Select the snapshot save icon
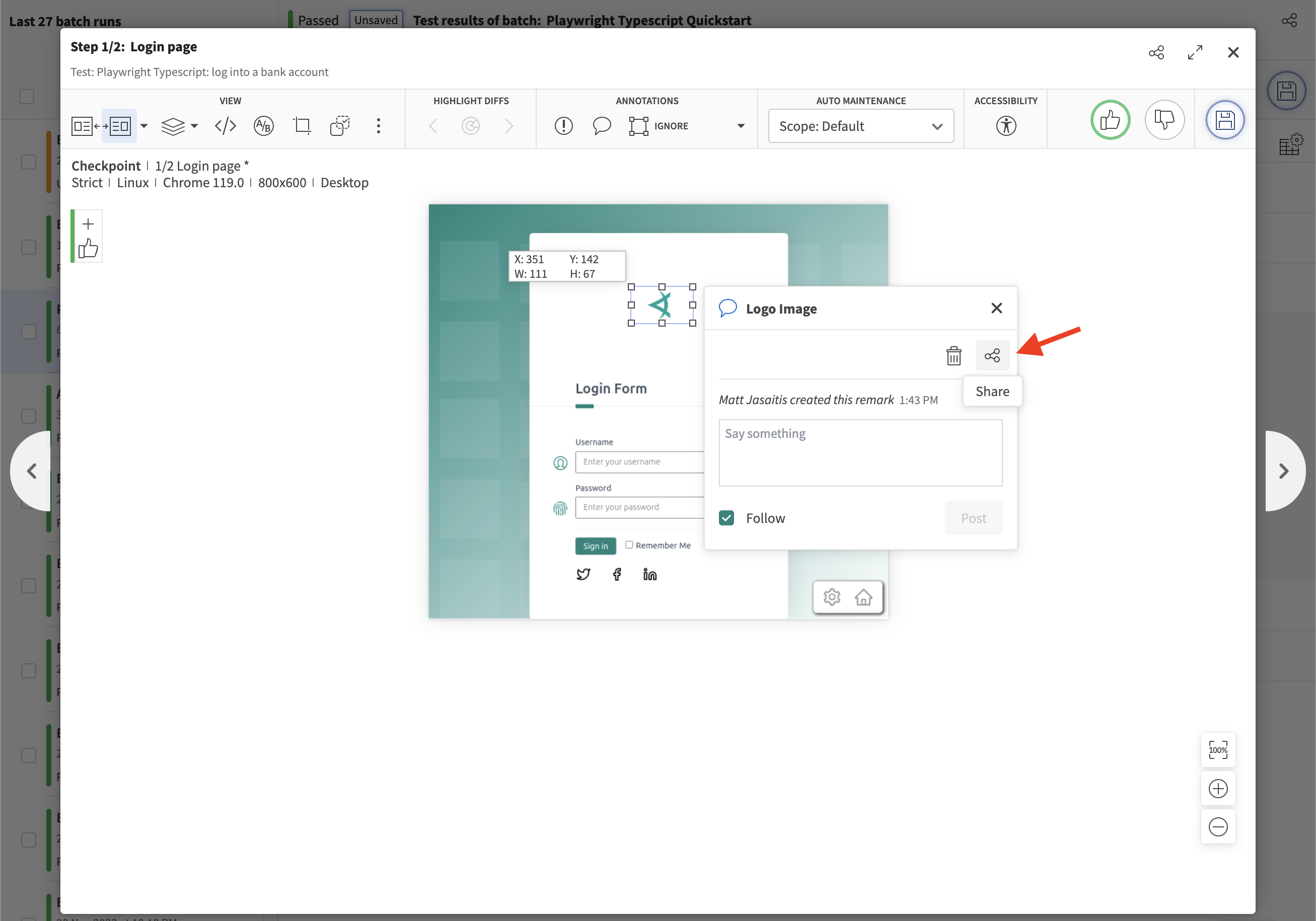Viewport: 1316px width, 921px height. coord(1223,119)
